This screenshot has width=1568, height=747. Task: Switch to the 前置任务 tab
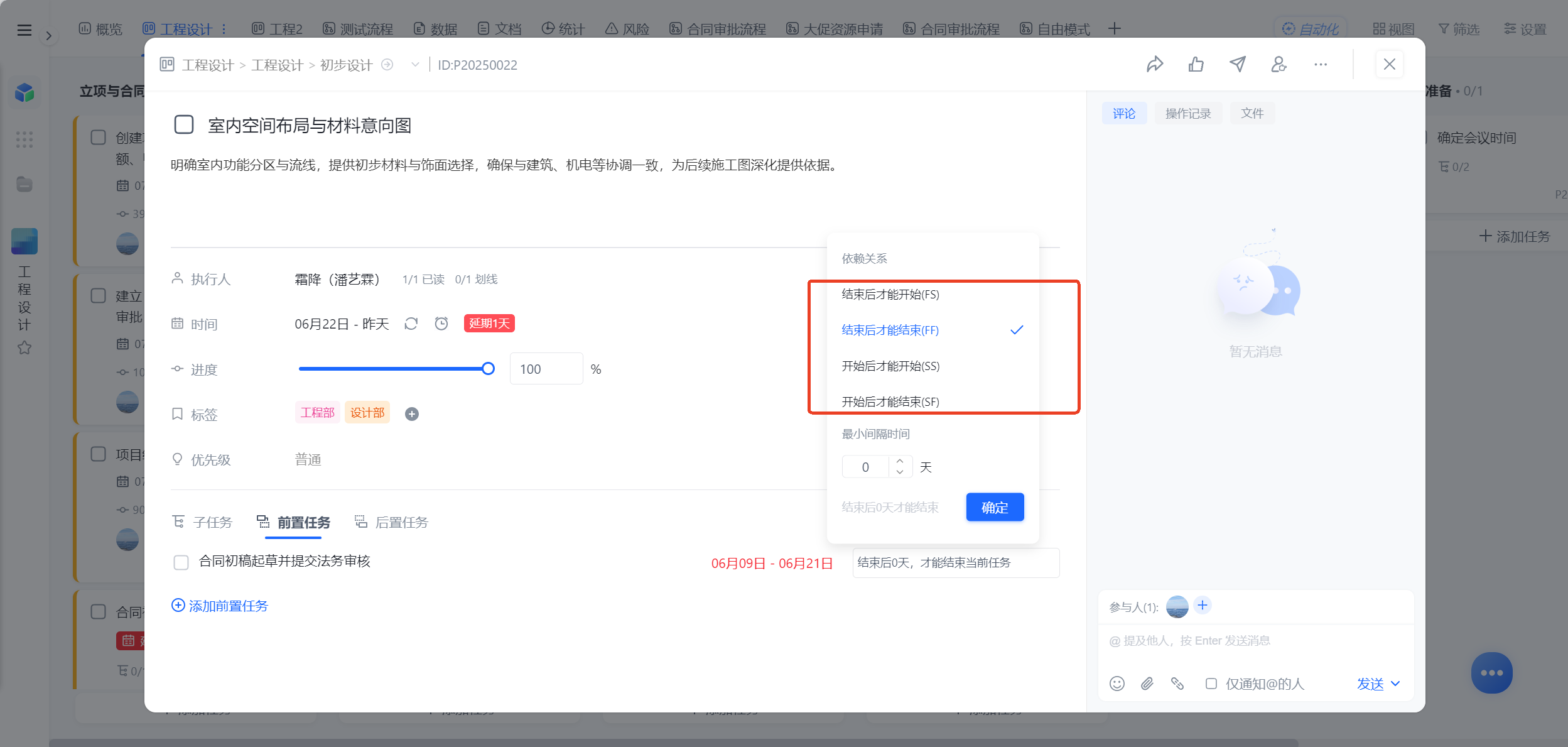(293, 522)
